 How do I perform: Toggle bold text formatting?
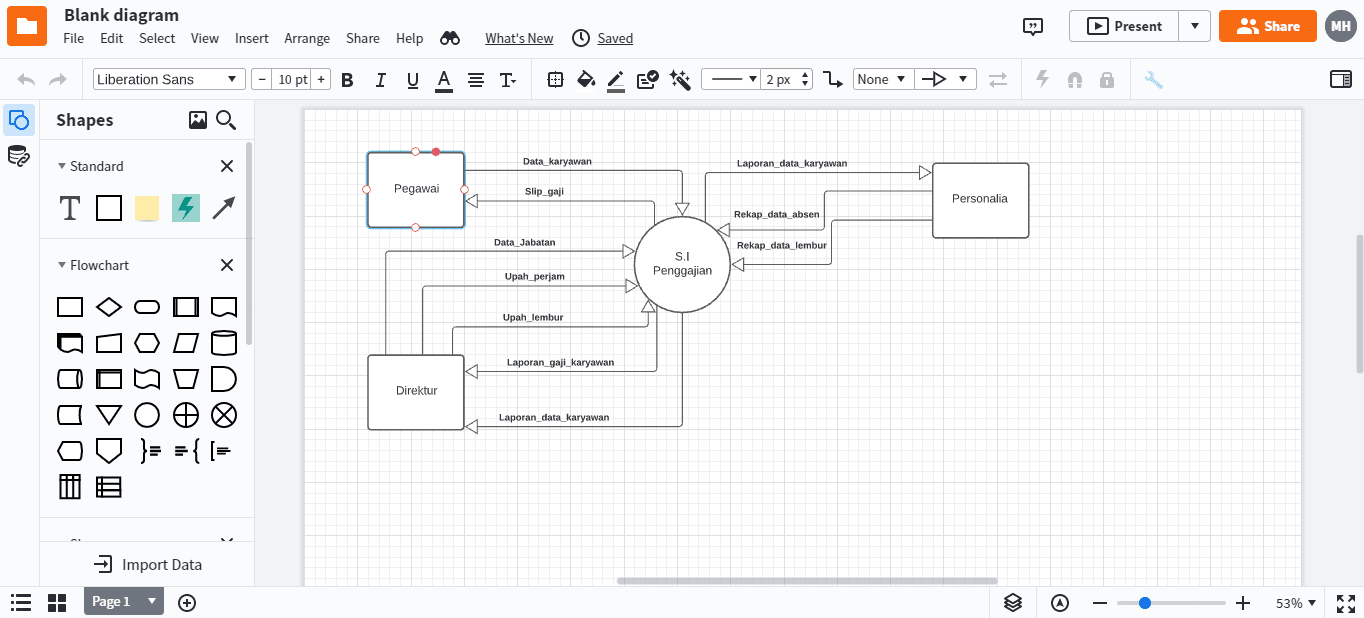(347, 78)
